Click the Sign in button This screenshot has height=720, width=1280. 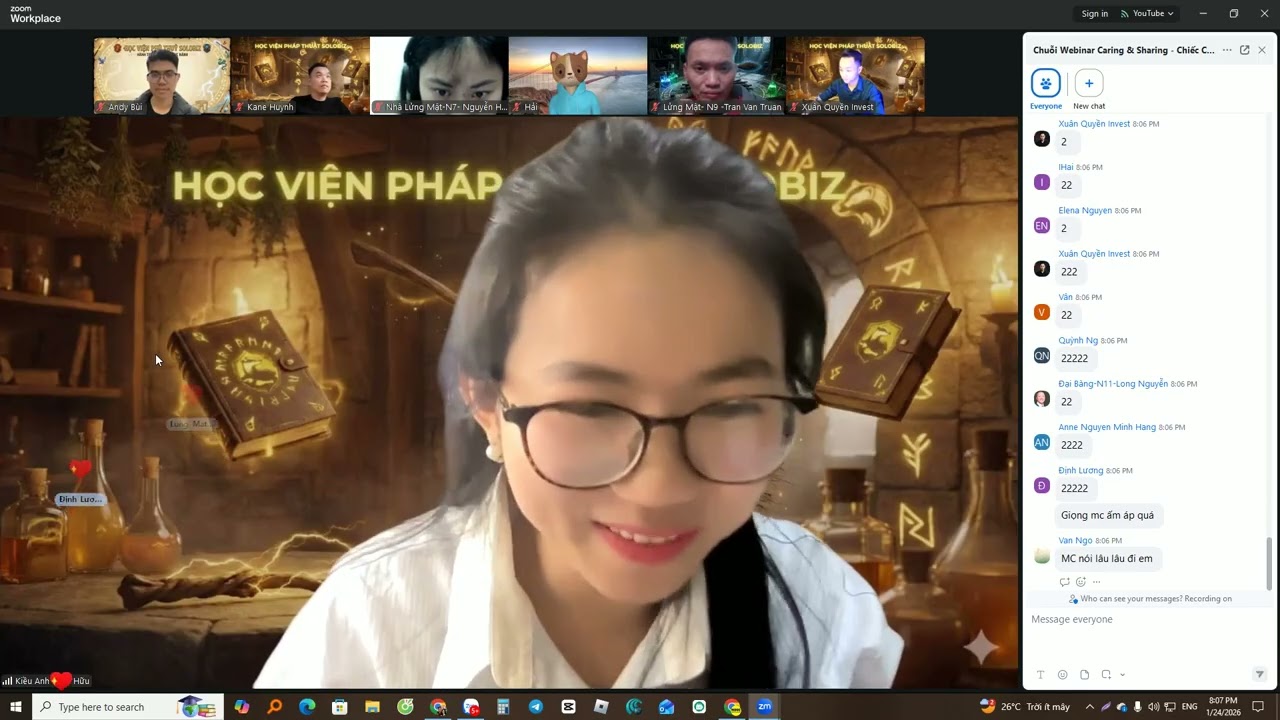1095,14
